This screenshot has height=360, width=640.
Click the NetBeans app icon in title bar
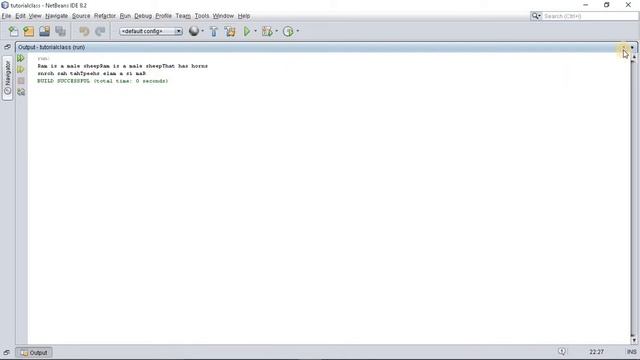pyautogui.click(x=5, y=5)
